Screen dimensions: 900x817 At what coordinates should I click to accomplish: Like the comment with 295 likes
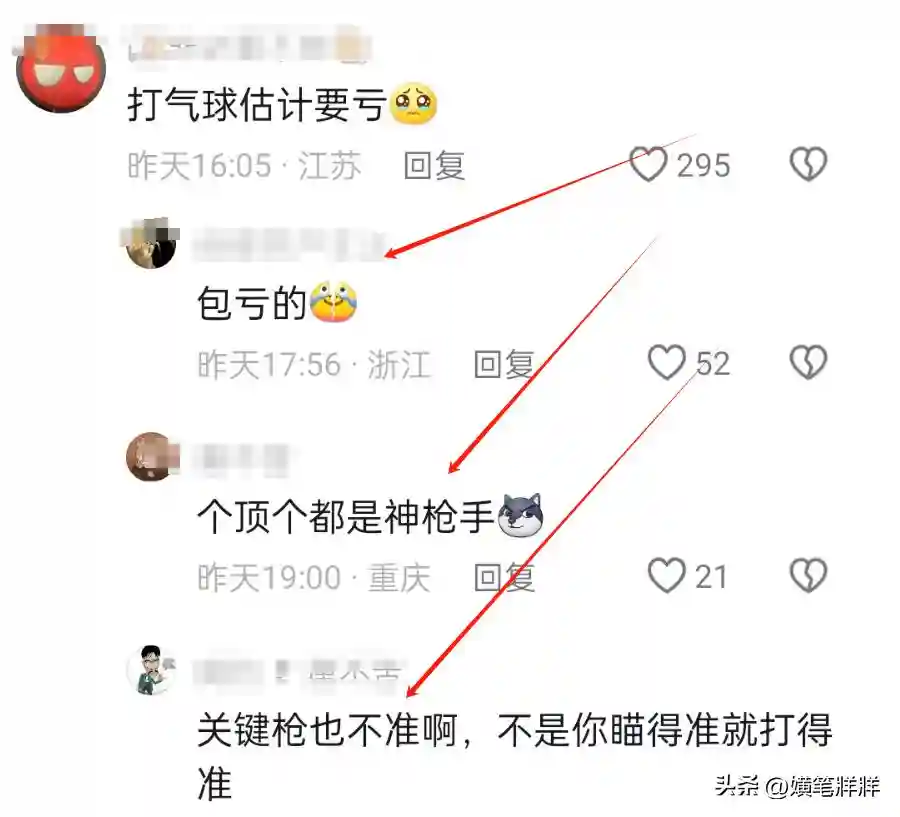[x=648, y=165]
